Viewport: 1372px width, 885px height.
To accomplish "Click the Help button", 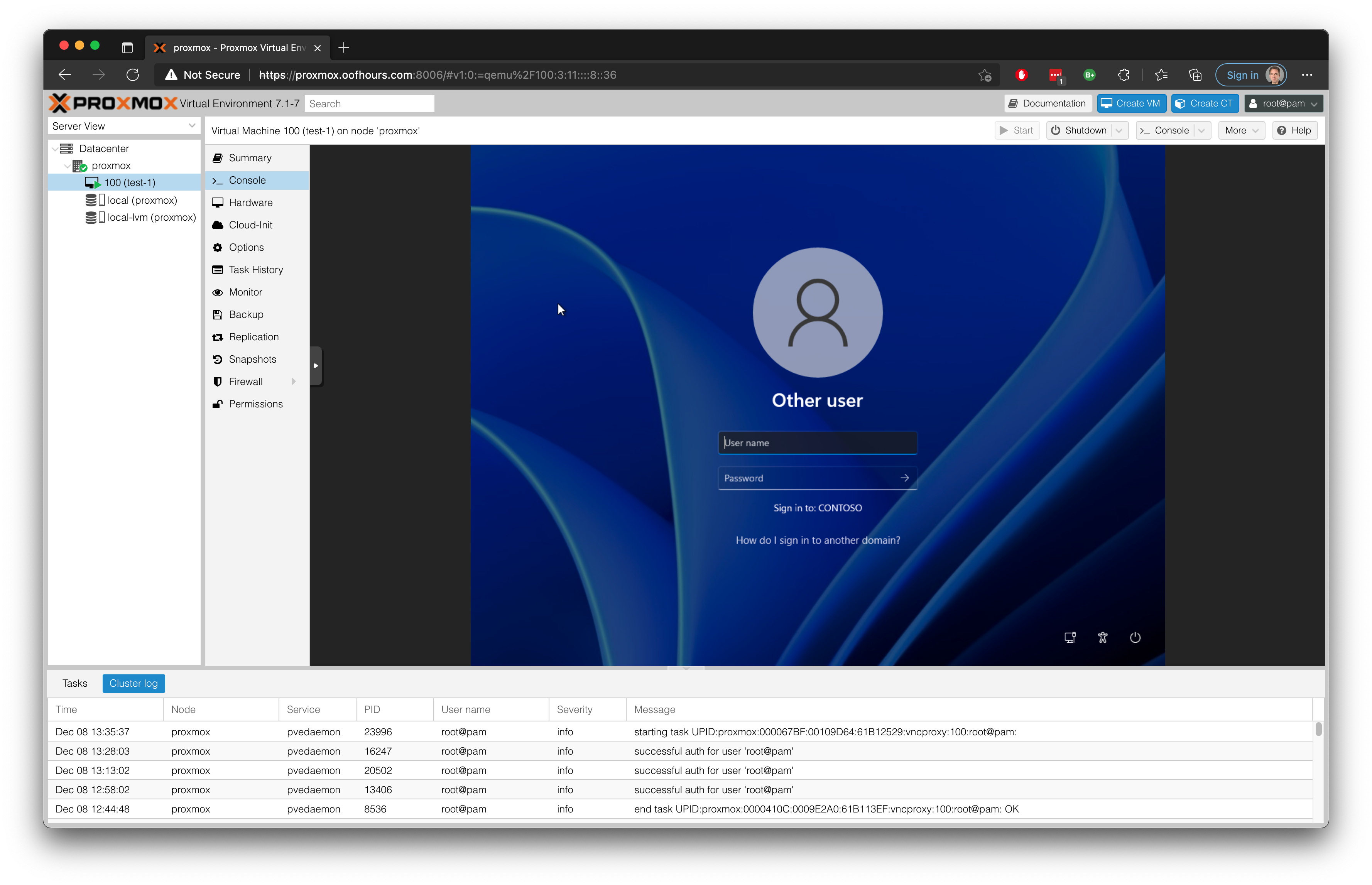I will tap(1294, 130).
